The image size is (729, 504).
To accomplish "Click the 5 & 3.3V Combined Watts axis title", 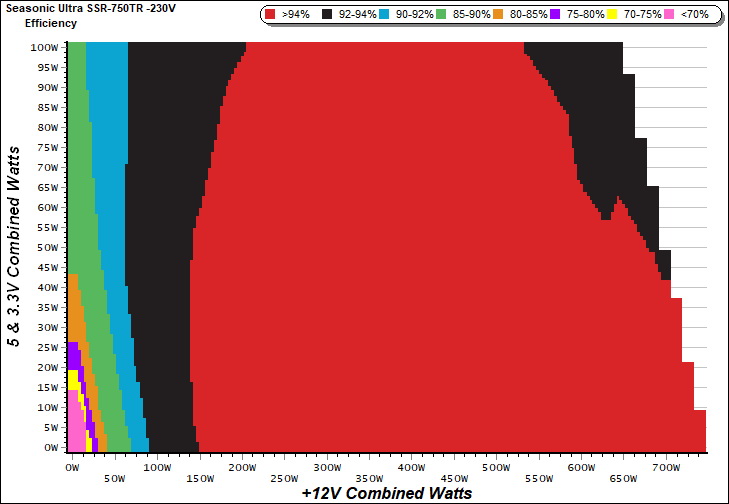I will (15, 247).
